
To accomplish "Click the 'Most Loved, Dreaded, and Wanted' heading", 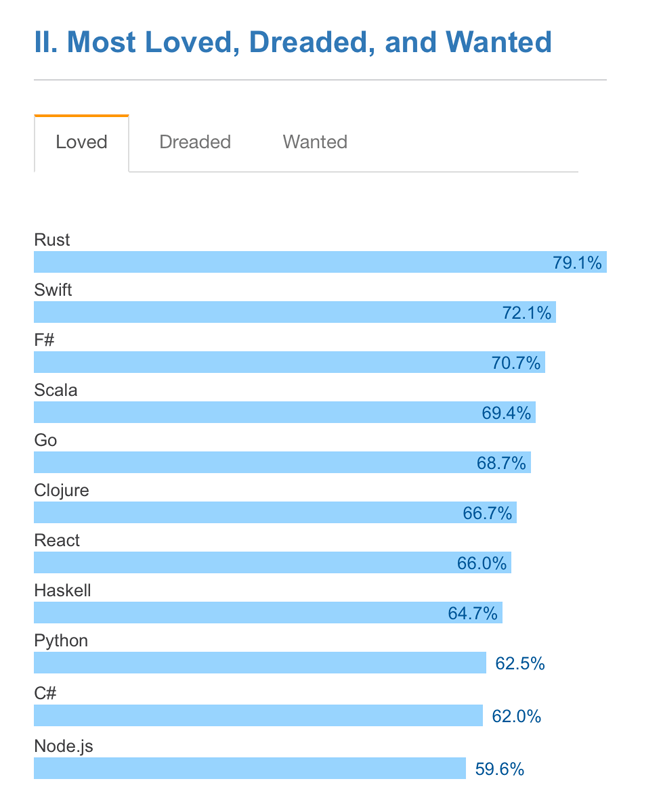I will [x=293, y=42].
